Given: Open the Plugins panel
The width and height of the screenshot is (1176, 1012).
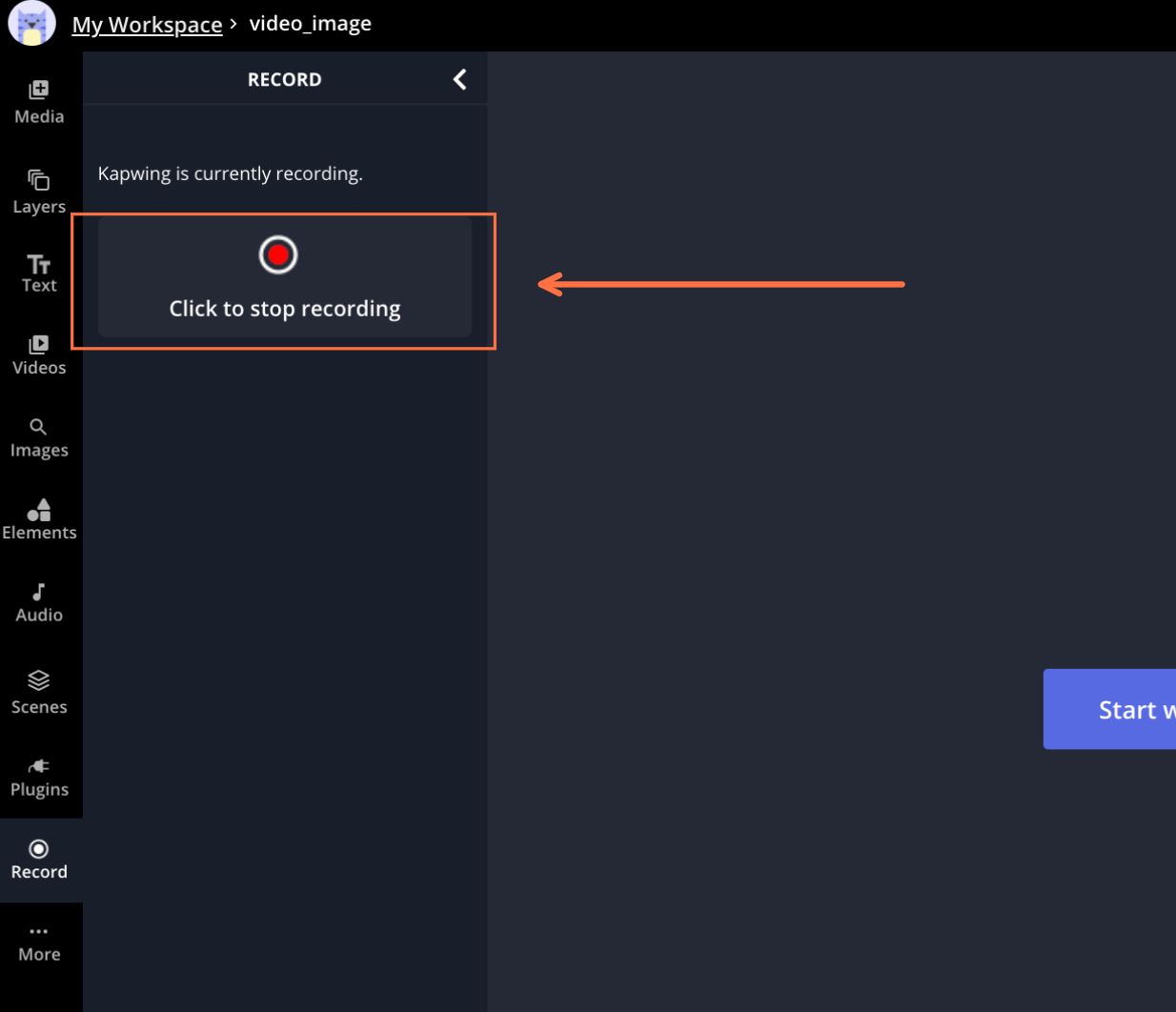Looking at the screenshot, I should (x=39, y=777).
